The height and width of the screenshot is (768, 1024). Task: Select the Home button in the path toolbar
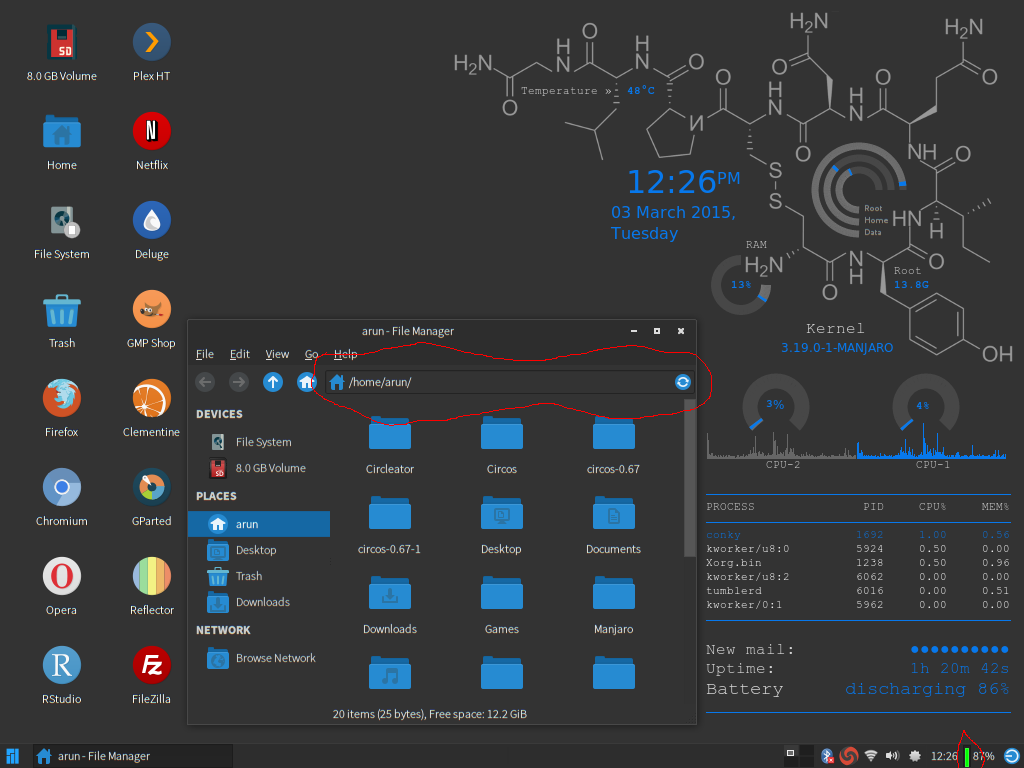(306, 382)
